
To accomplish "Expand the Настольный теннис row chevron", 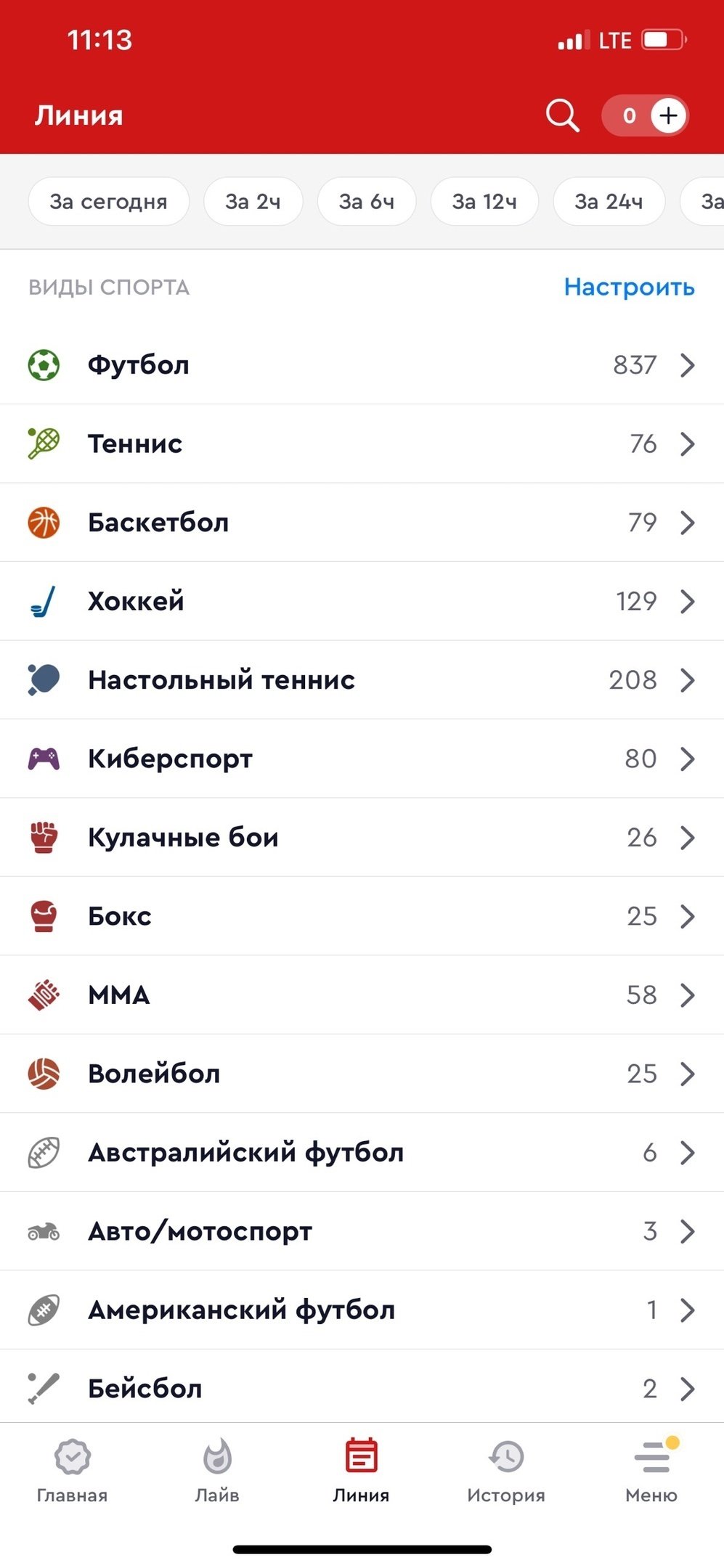I will [x=688, y=680].
